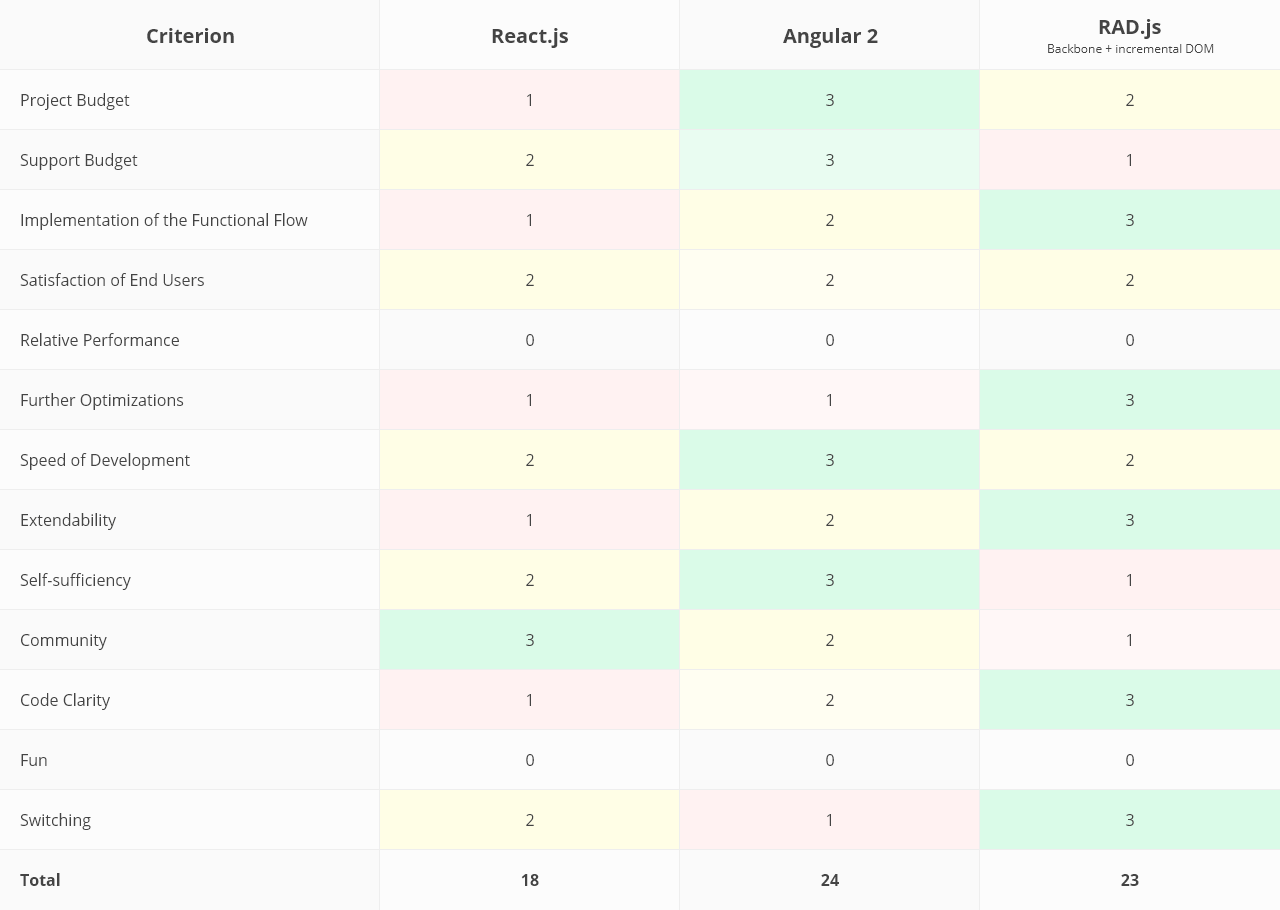The image size is (1280, 910).
Task: Click RAD.js green Switching score cell
Action: [1129, 820]
